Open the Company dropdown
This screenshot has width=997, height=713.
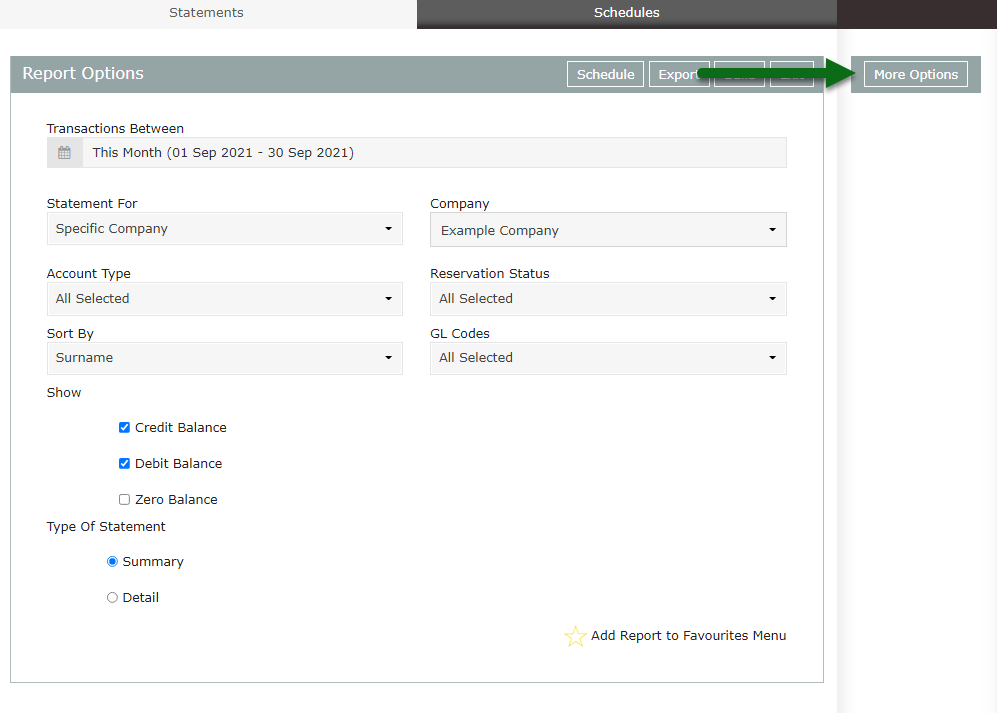tap(608, 230)
